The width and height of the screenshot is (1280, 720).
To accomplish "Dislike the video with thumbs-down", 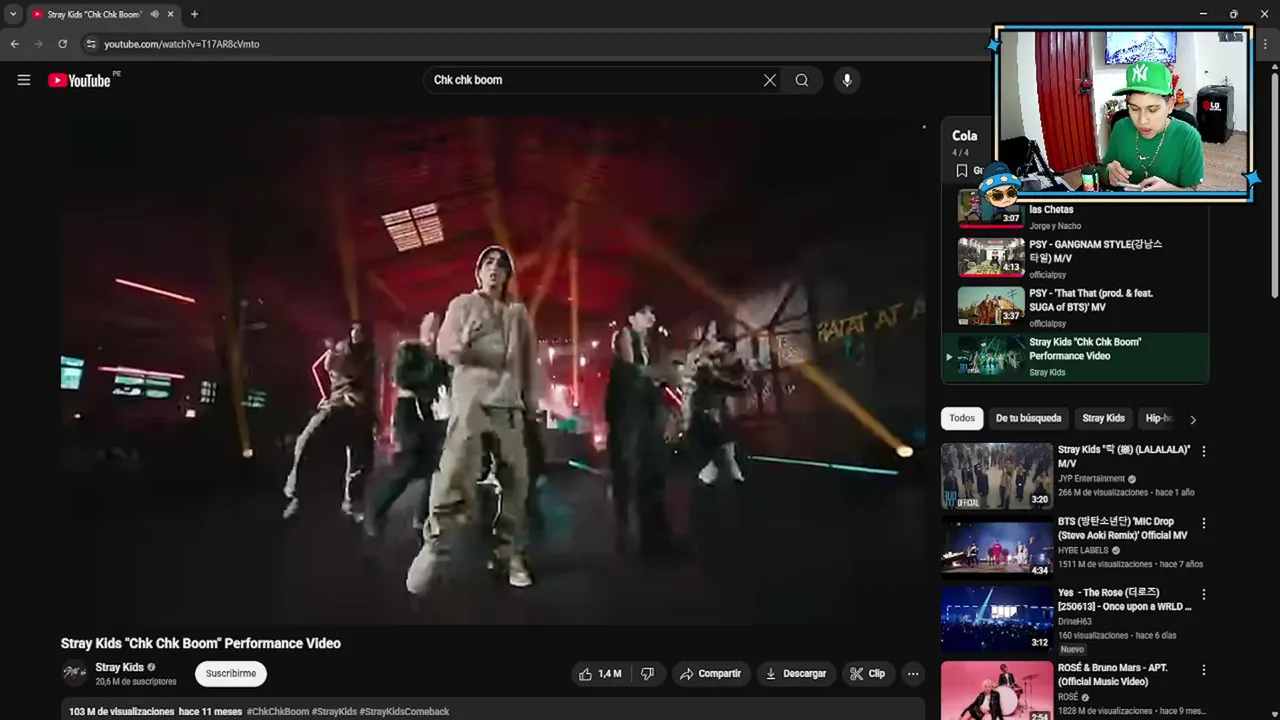I will click(647, 674).
